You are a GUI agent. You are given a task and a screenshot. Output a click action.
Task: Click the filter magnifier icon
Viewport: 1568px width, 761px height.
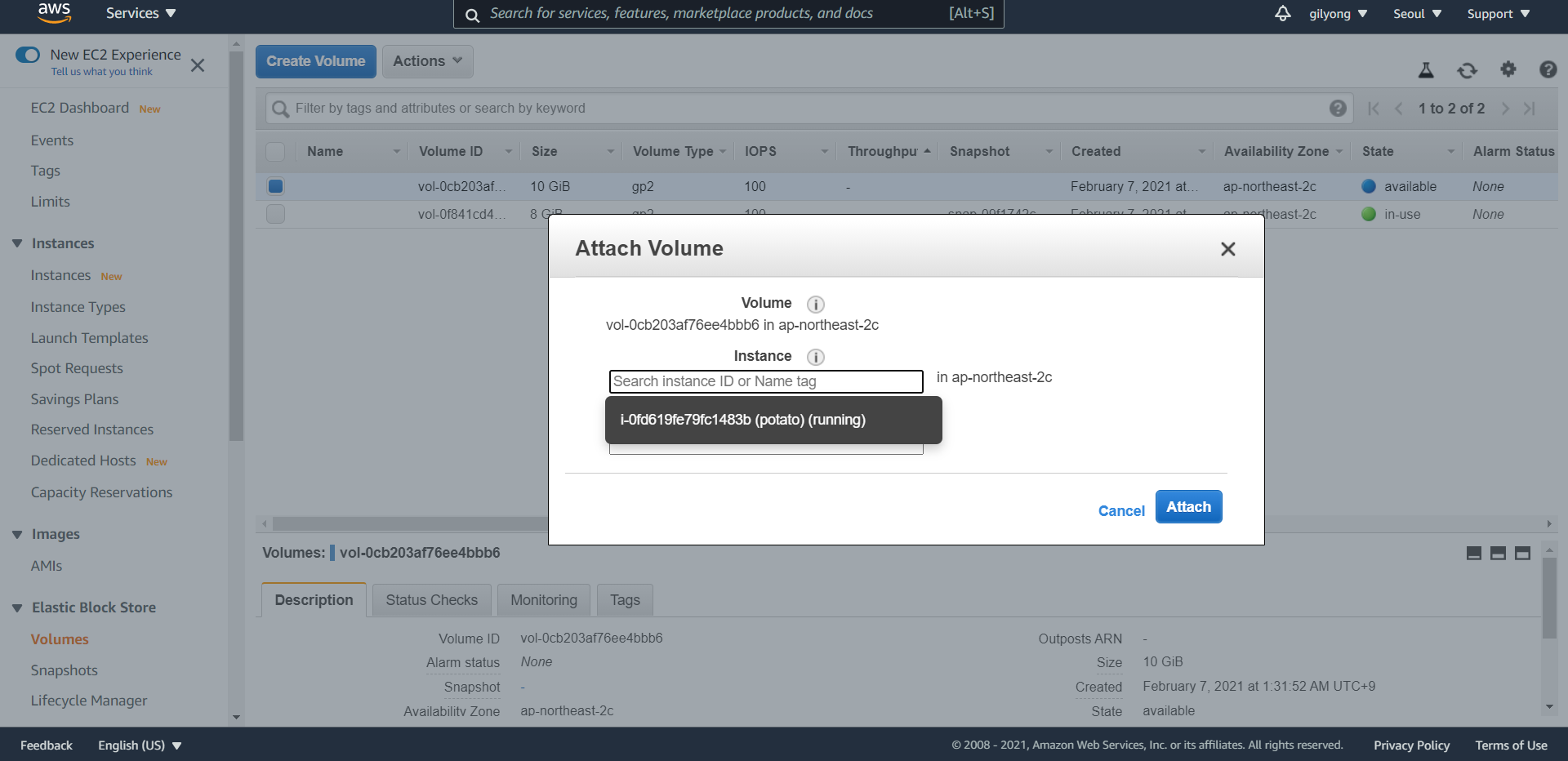(x=280, y=109)
